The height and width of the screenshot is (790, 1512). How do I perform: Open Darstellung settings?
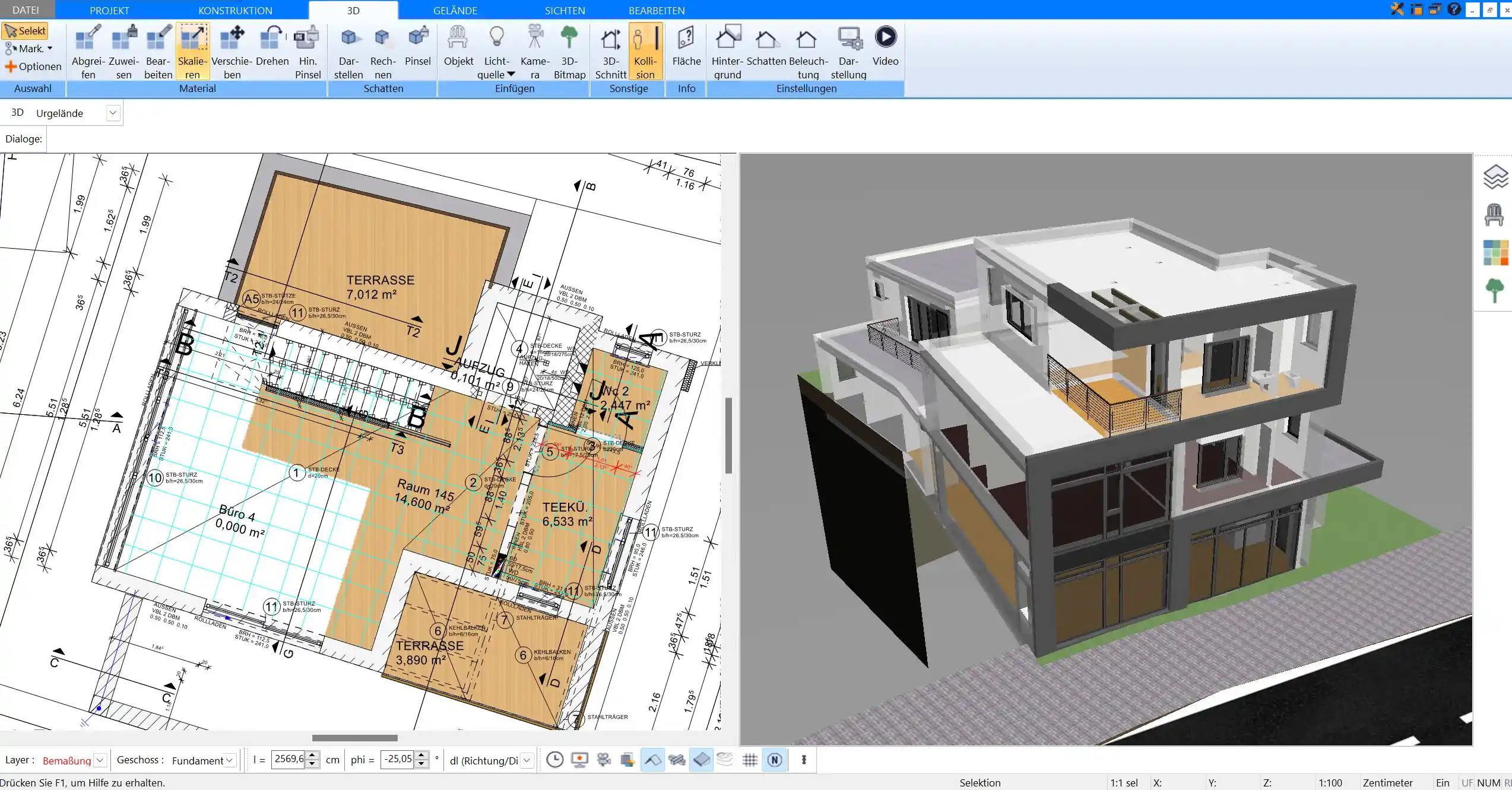tap(848, 52)
